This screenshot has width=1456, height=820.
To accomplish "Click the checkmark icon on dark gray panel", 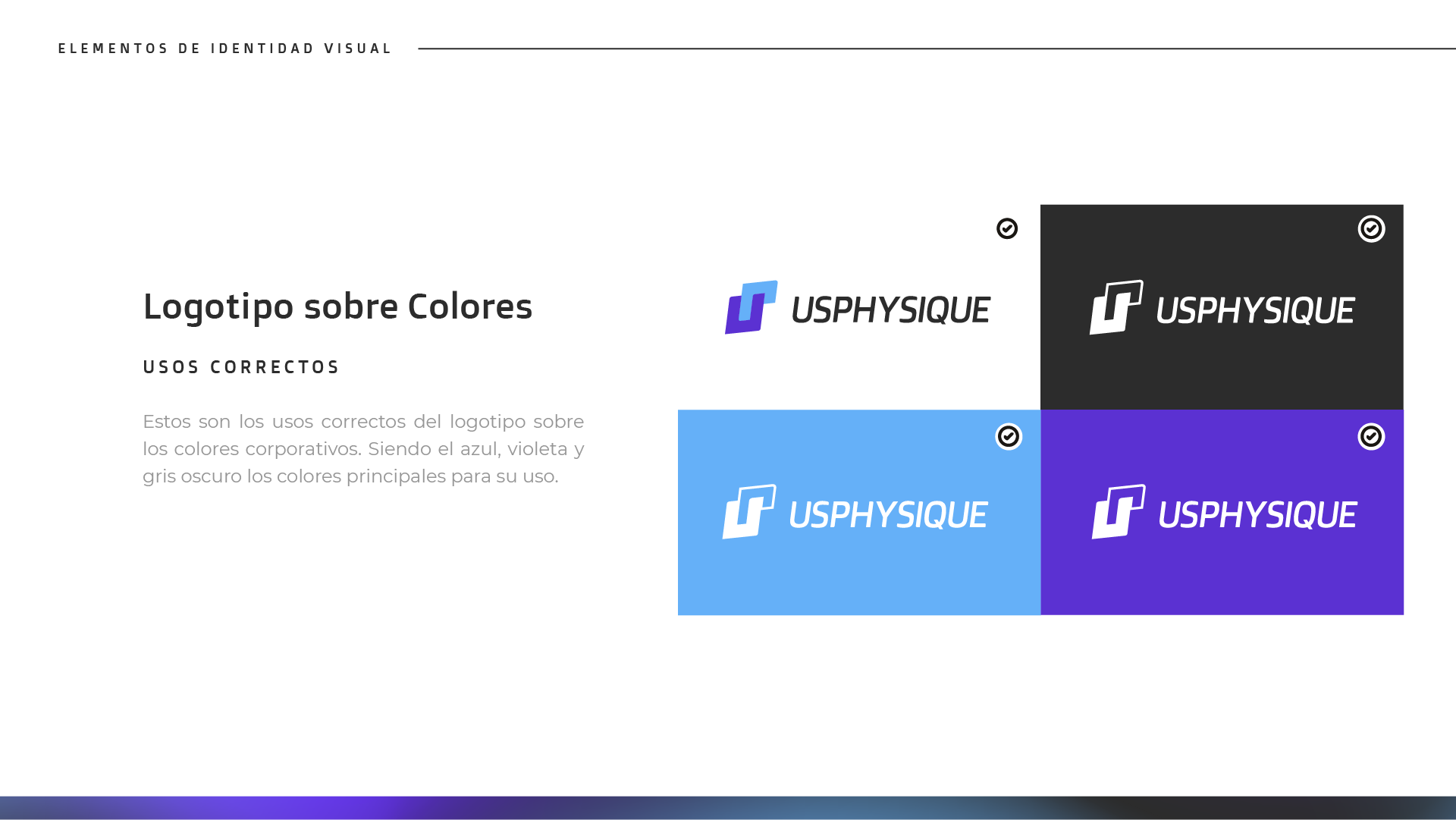I will point(1371,228).
